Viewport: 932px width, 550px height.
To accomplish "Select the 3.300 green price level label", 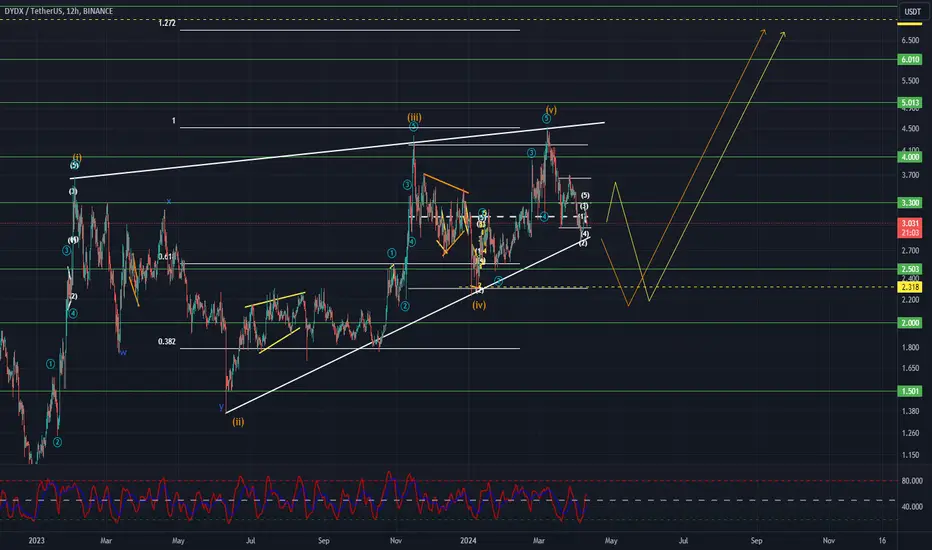I will (x=909, y=203).
